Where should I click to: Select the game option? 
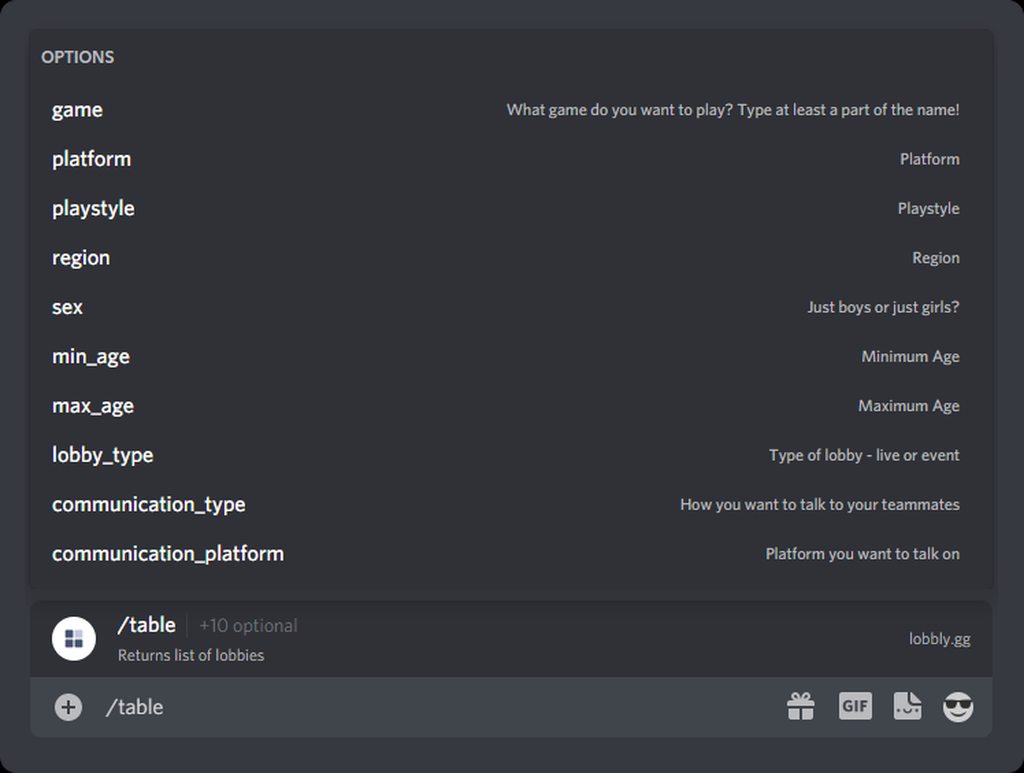[77, 110]
